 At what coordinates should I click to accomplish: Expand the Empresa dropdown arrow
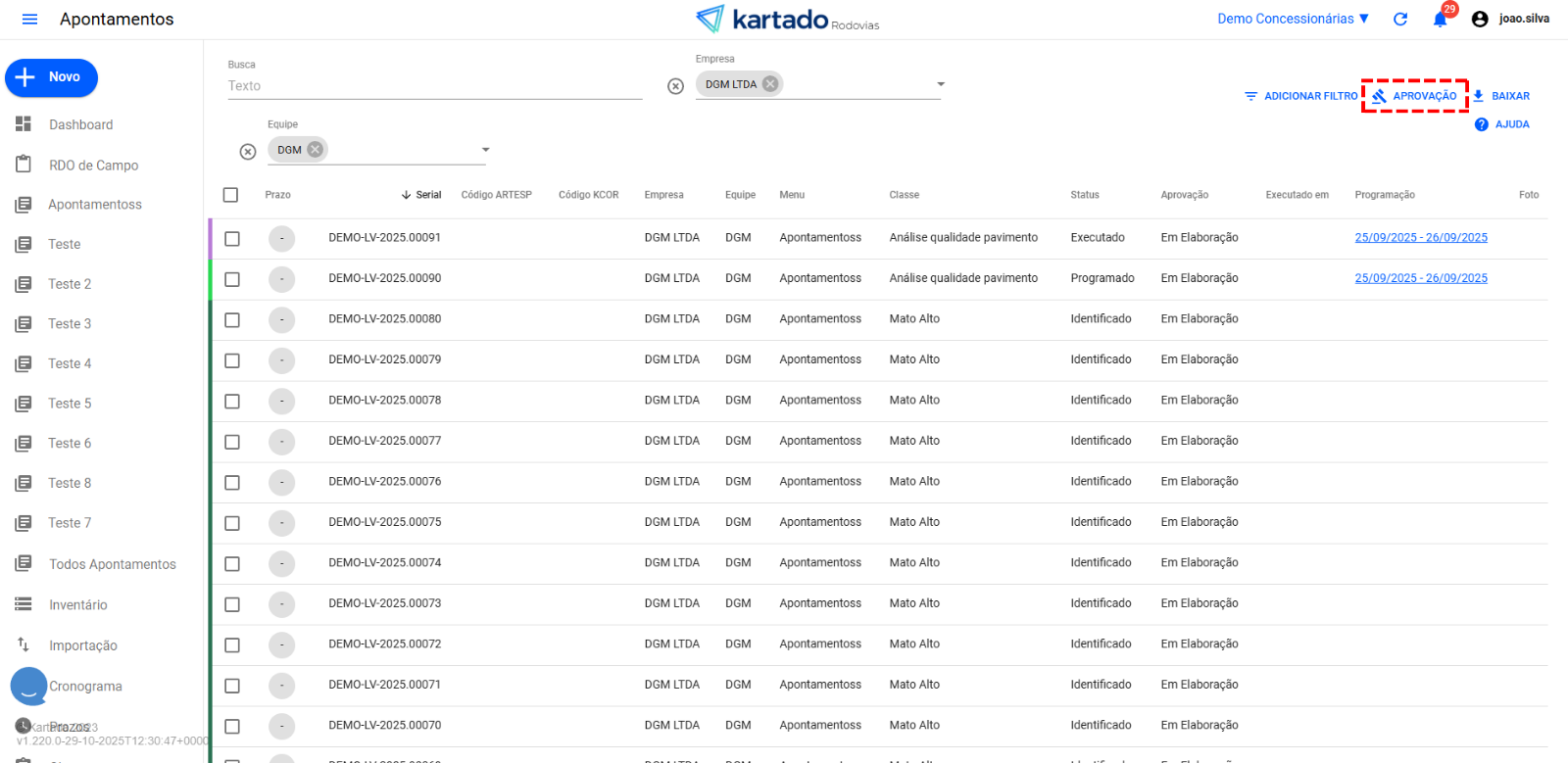click(941, 84)
